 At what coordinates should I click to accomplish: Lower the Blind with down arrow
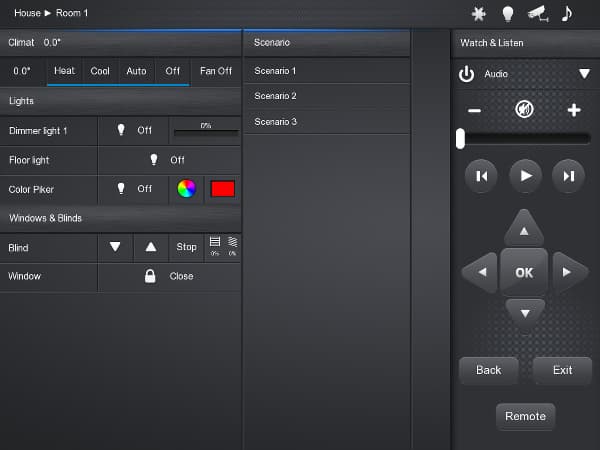coord(115,247)
